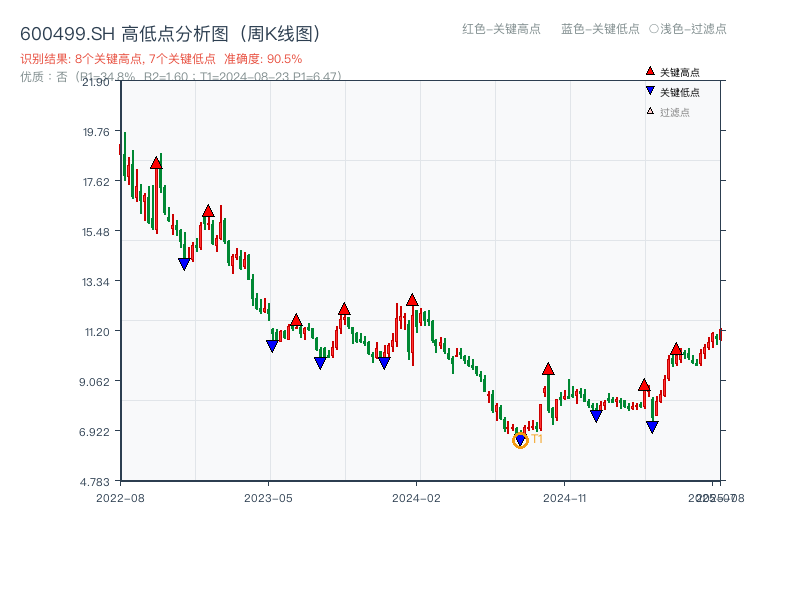Select the blue 关键低点 triangle icon in chart legend
The width and height of the screenshot is (800, 600).
coord(648,90)
